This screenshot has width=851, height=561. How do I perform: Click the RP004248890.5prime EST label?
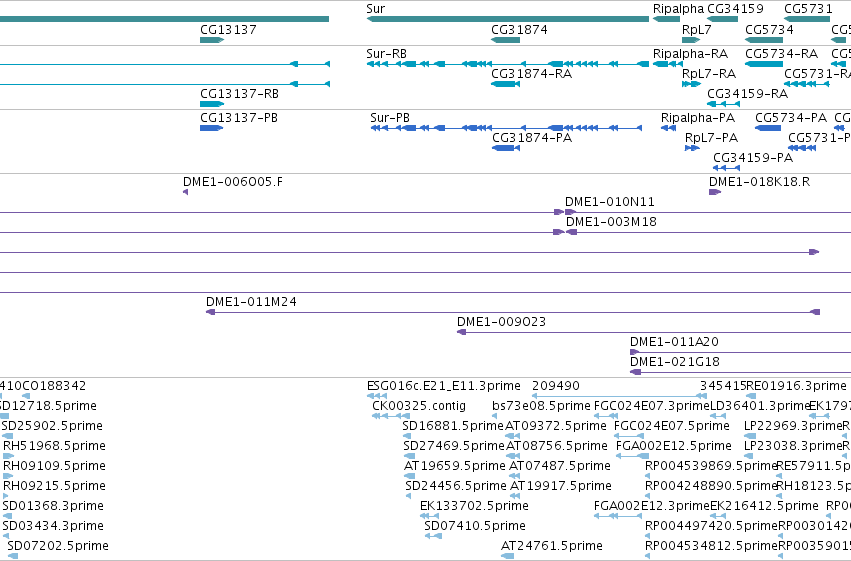[x=711, y=485]
